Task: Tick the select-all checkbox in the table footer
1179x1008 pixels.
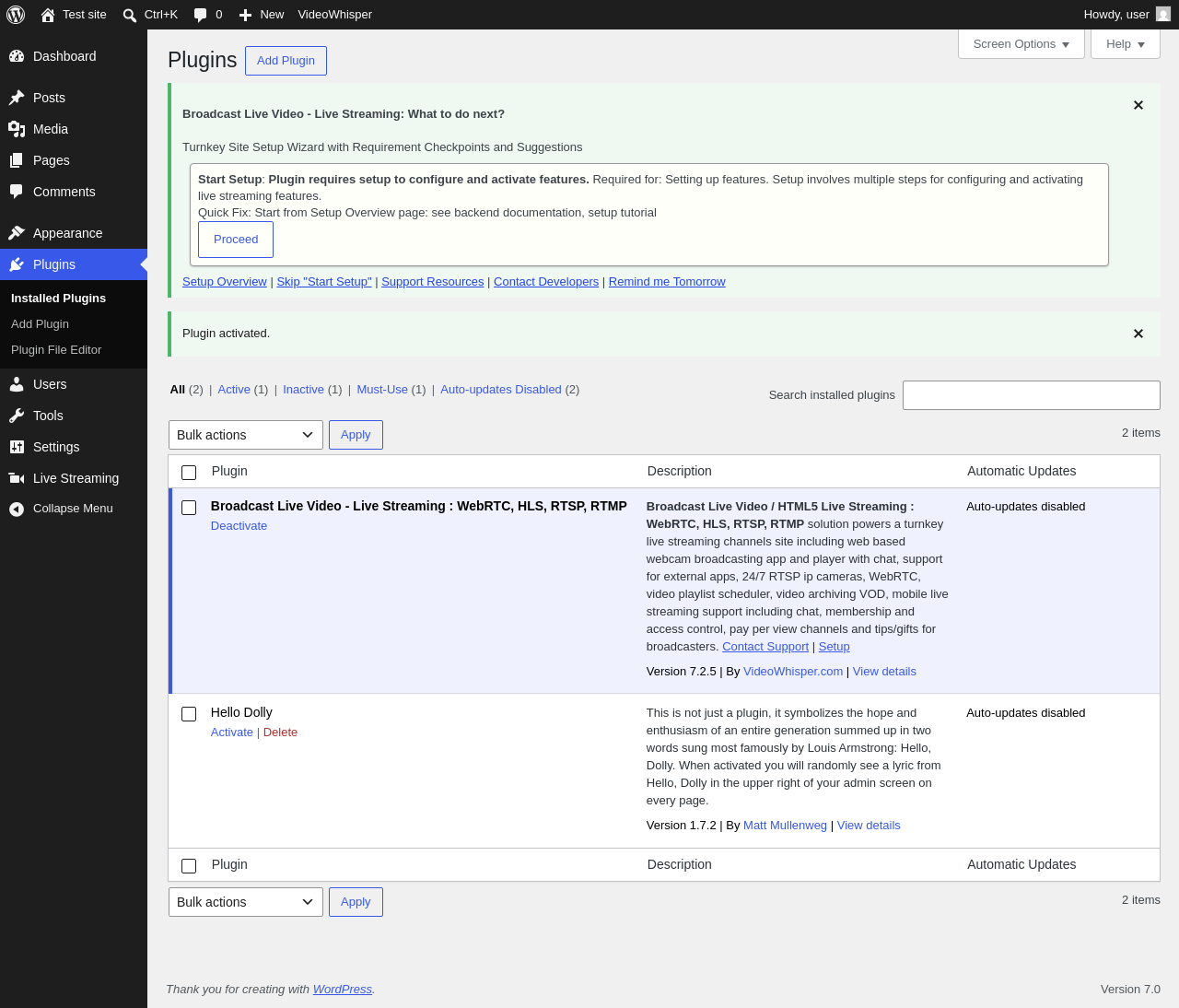Action: point(189,866)
